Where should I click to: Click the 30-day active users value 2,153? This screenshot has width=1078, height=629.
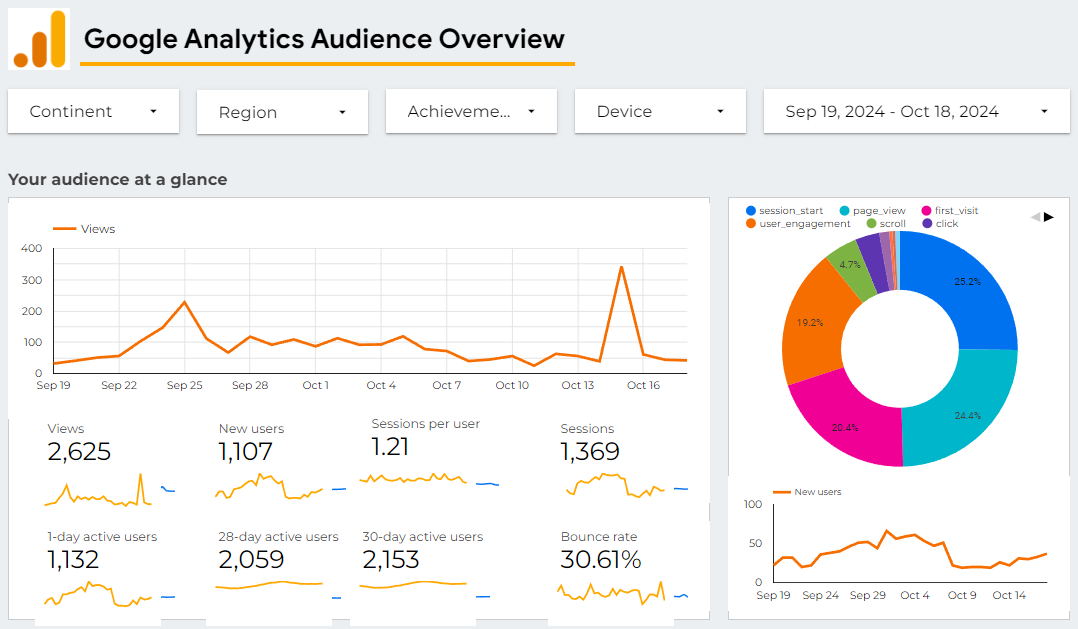point(390,560)
